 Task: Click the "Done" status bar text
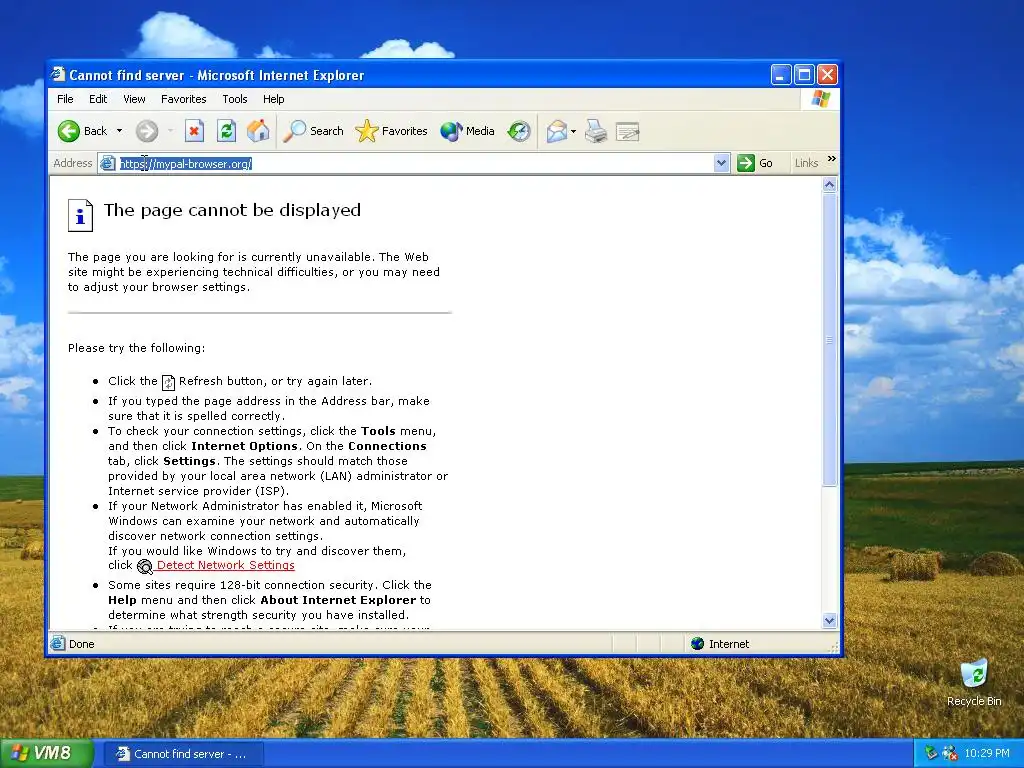pos(82,644)
